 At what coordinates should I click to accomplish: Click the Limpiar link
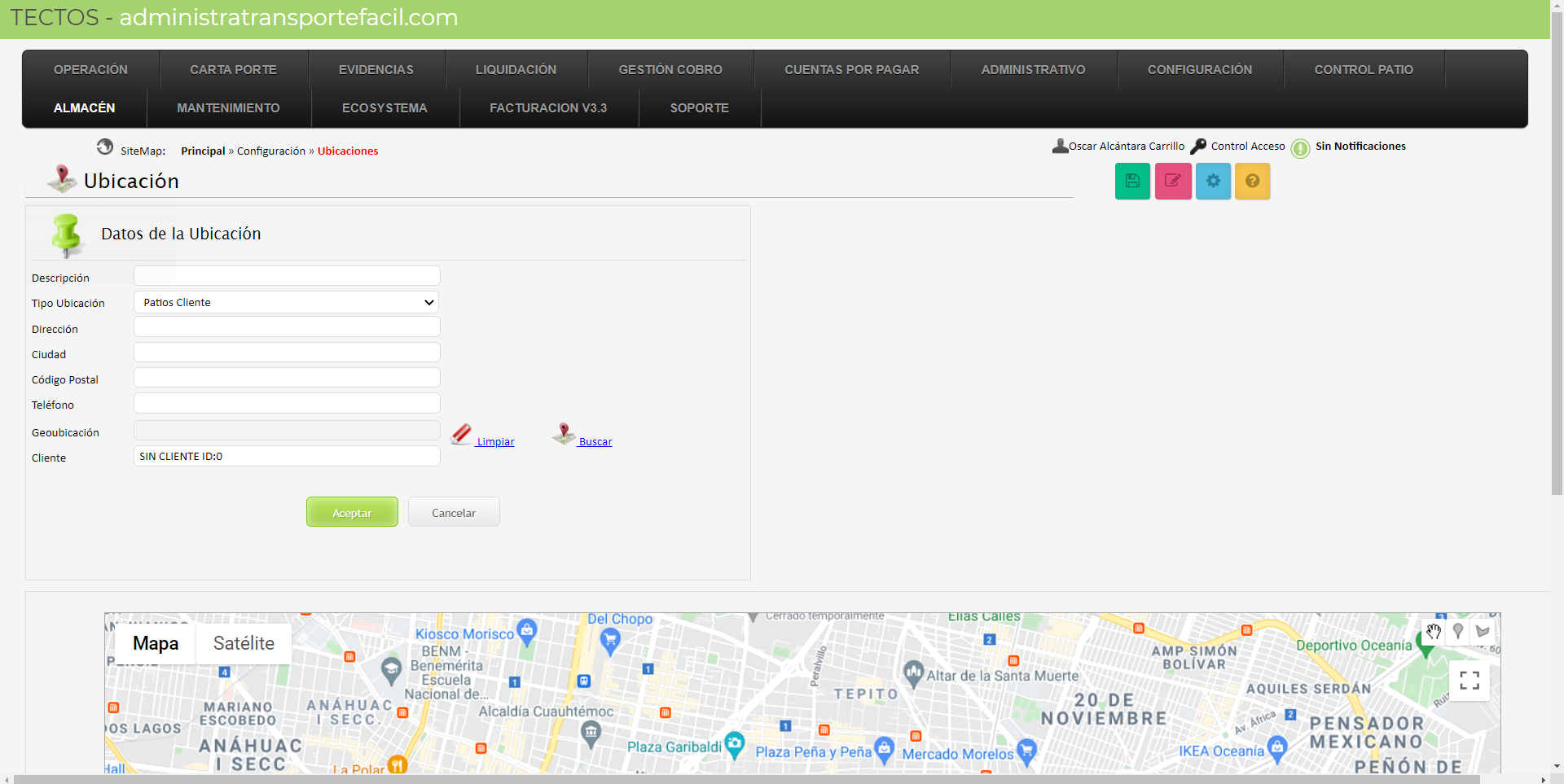click(x=495, y=441)
